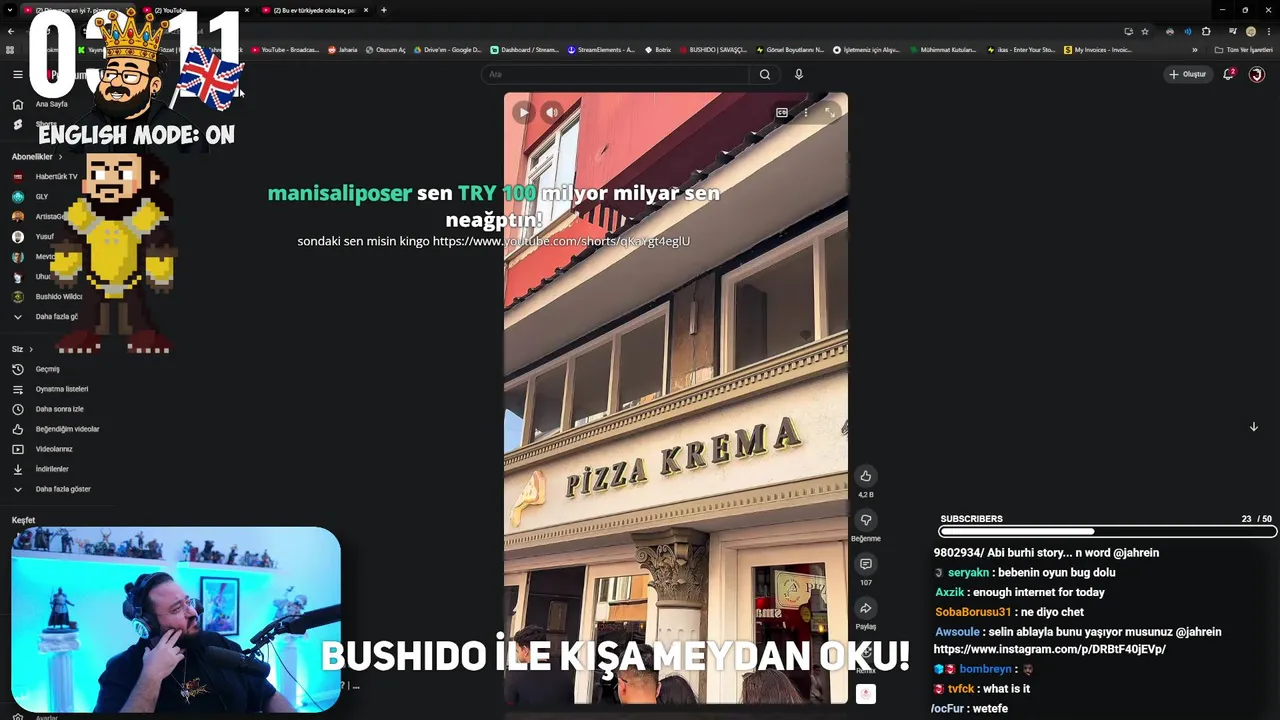The height and width of the screenshot is (720, 1280).
Task: Expand the Abonelikler section
Action: [37, 157]
